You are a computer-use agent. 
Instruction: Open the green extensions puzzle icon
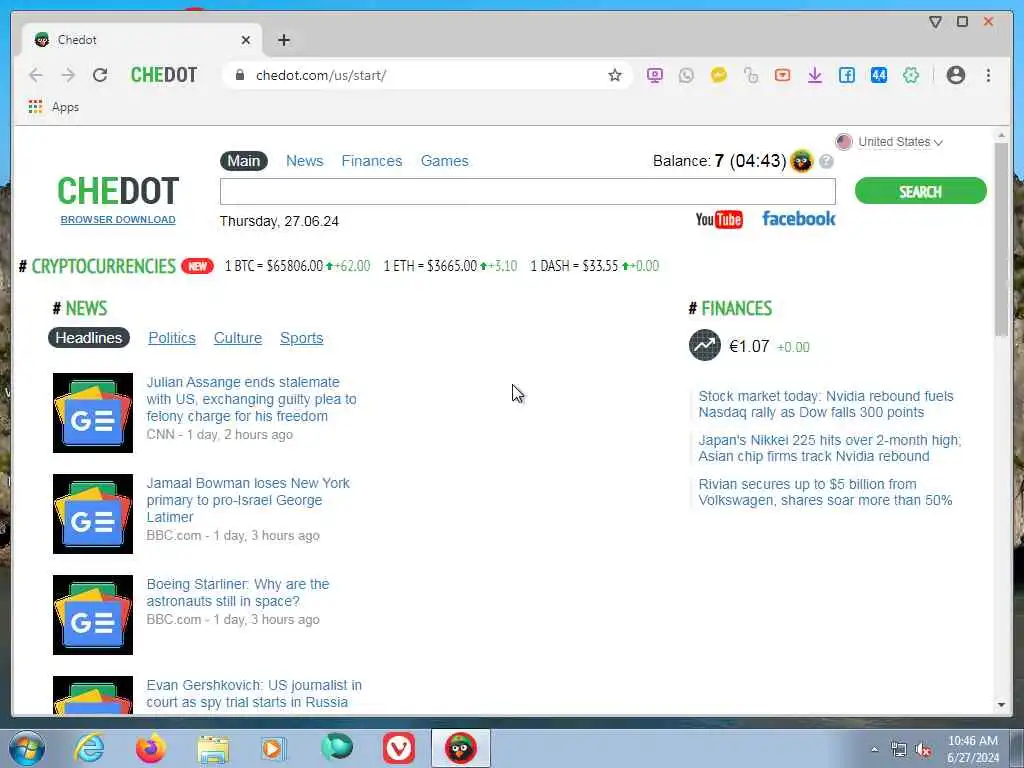[x=910, y=75]
